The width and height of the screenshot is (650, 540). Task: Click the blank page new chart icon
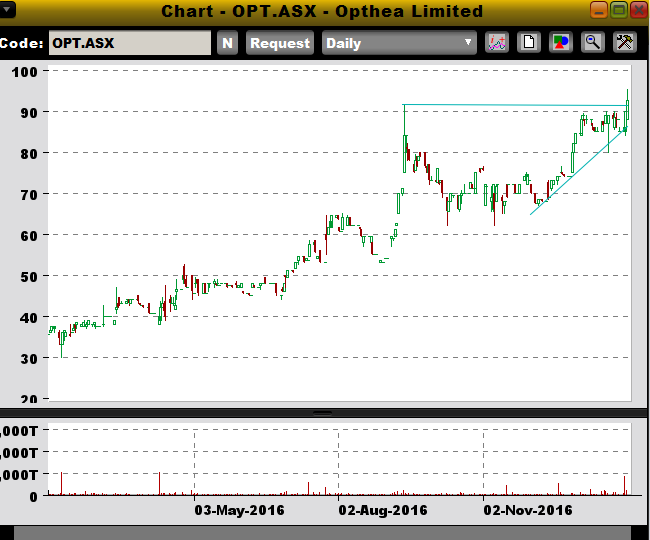[x=529, y=43]
